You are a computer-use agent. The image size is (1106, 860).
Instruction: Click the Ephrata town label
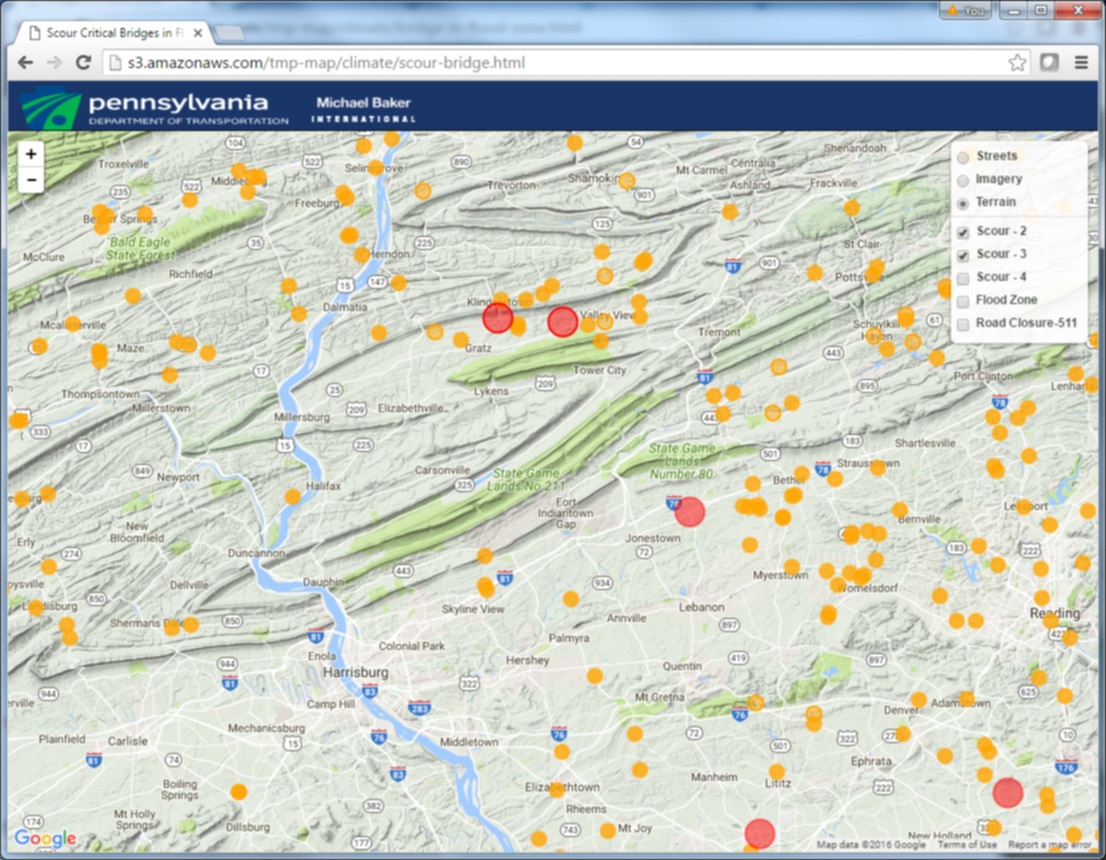click(x=870, y=761)
